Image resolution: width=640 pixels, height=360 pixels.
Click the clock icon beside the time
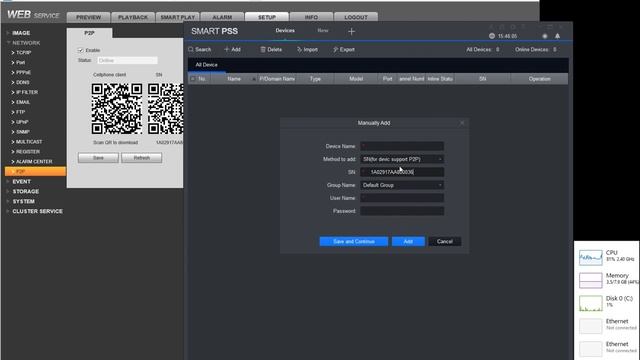[492, 36]
